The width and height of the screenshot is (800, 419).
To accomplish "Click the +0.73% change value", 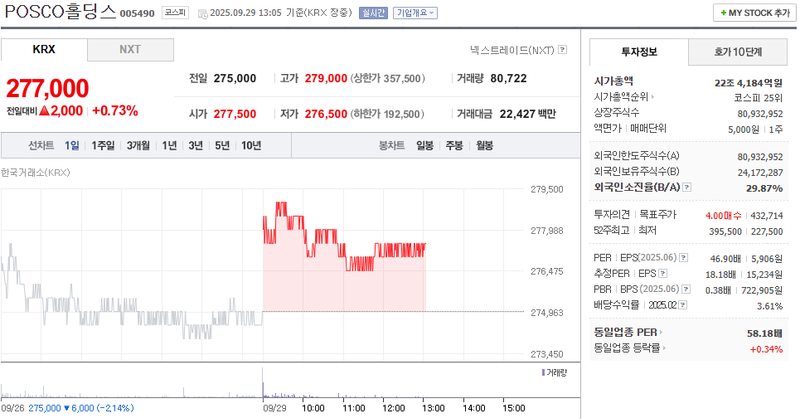I will [x=115, y=111].
